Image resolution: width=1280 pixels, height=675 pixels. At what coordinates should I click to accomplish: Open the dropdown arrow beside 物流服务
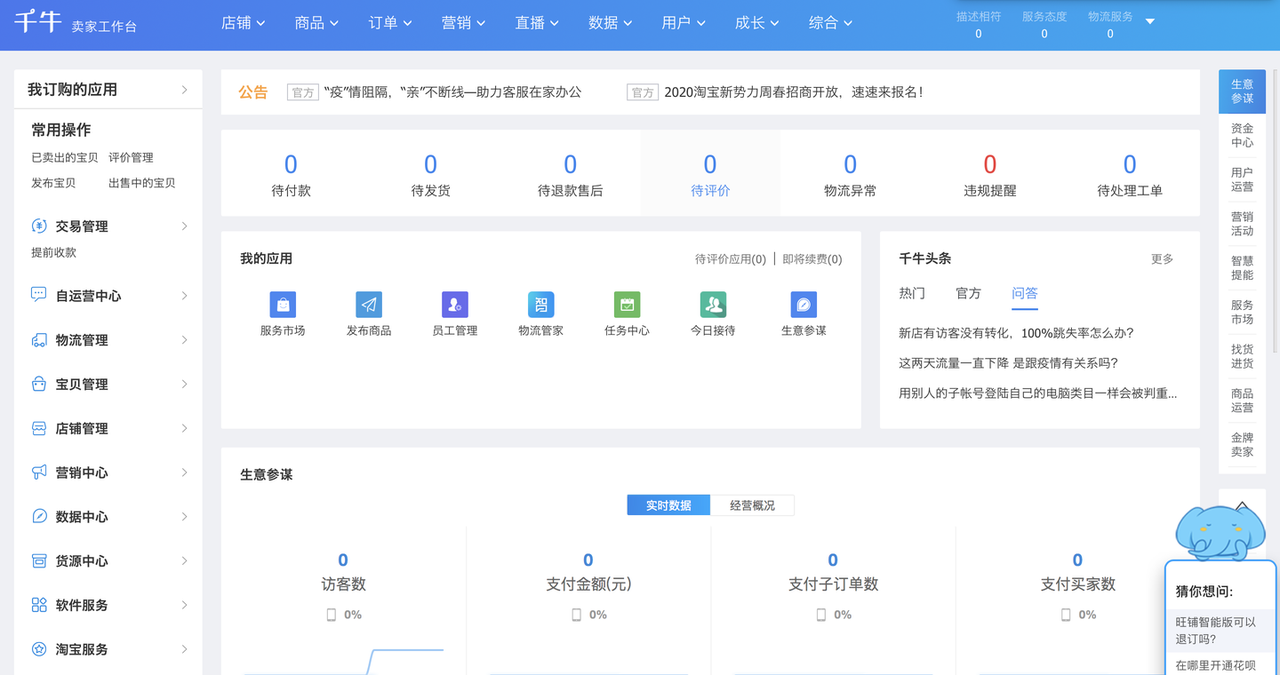coord(1150,21)
